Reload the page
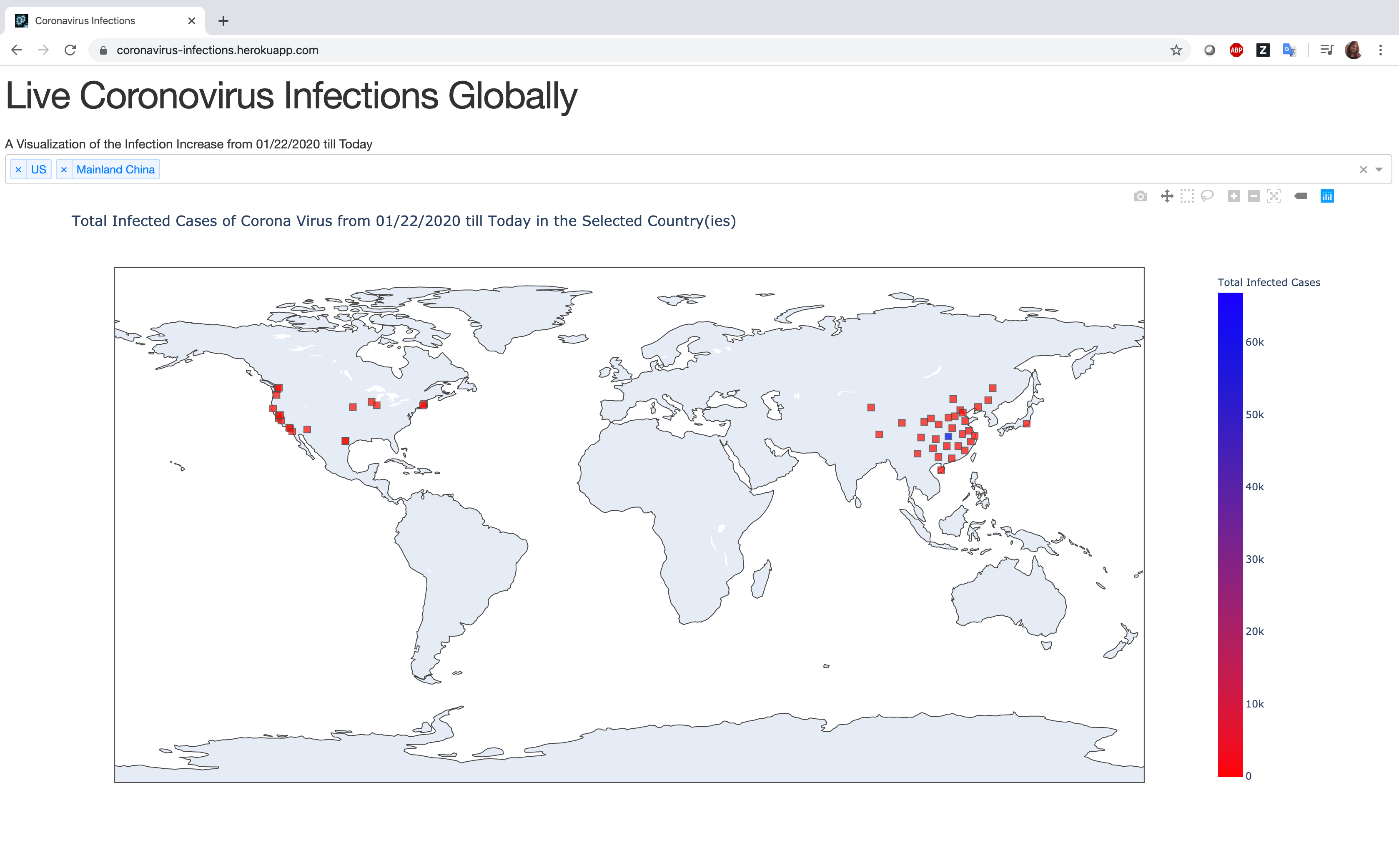Image resolution: width=1399 pixels, height=868 pixels. (70, 50)
